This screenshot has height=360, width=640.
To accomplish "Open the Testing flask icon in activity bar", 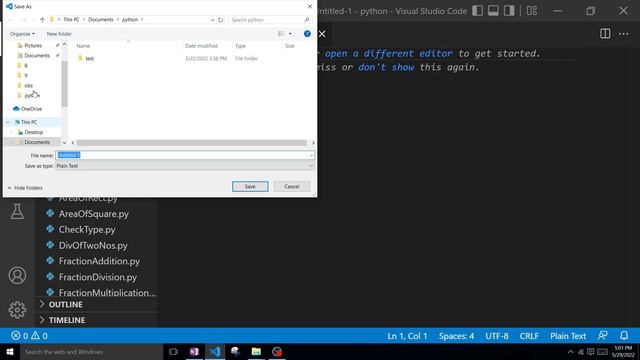I will (x=17, y=211).
